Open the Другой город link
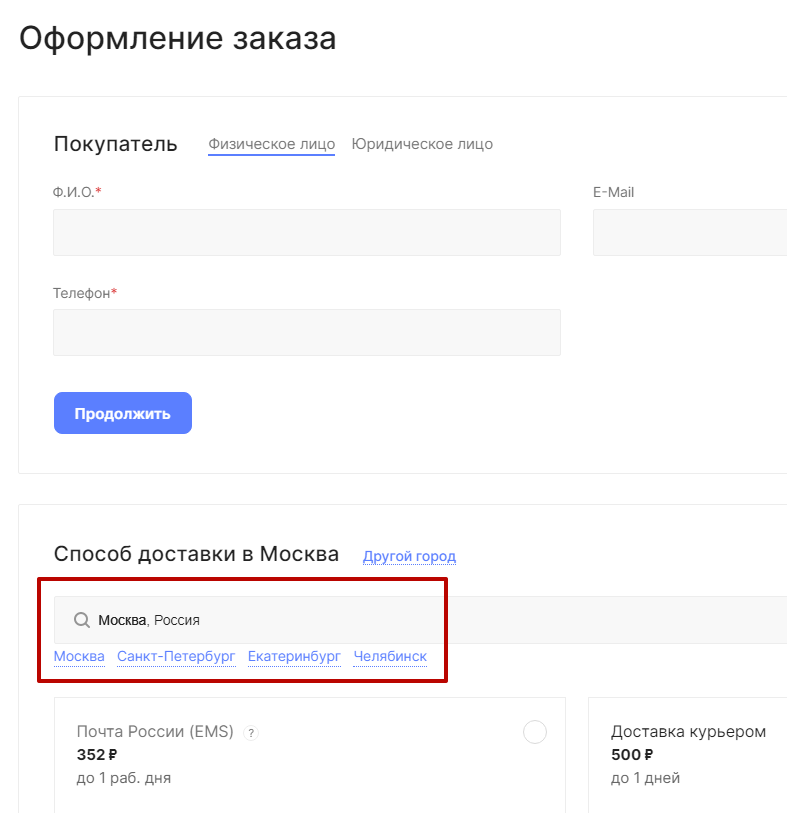The image size is (787, 813). pyautogui.click(x=409, y=556)
